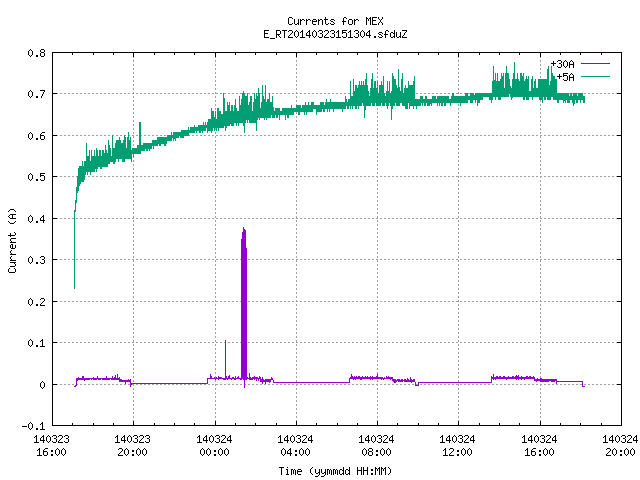Click the 0.6 y-axis tick label

pos(36,136)
